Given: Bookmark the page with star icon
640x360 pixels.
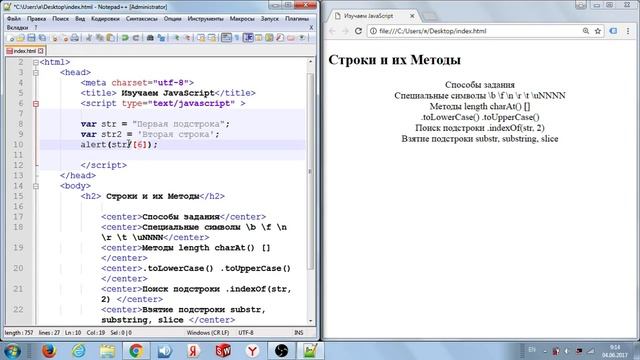Looking at the screenshot, I should 598,31.
